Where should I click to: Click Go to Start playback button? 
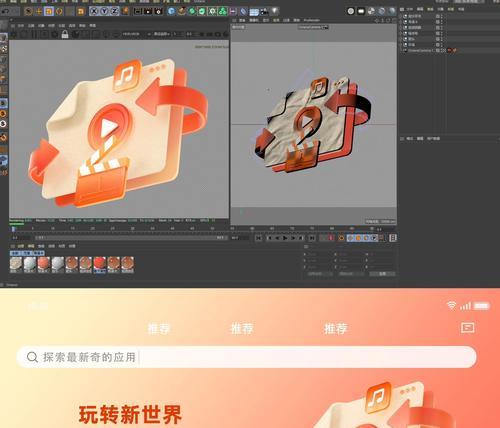(258, 238)
